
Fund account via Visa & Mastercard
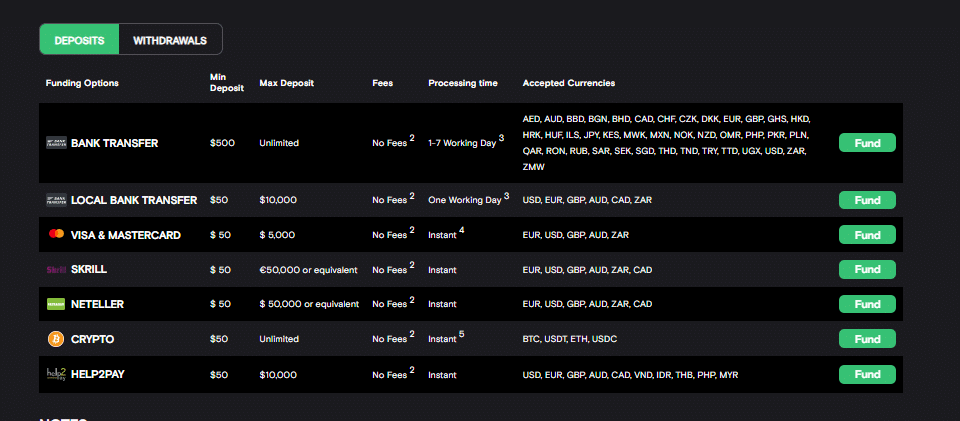point(867,234)
